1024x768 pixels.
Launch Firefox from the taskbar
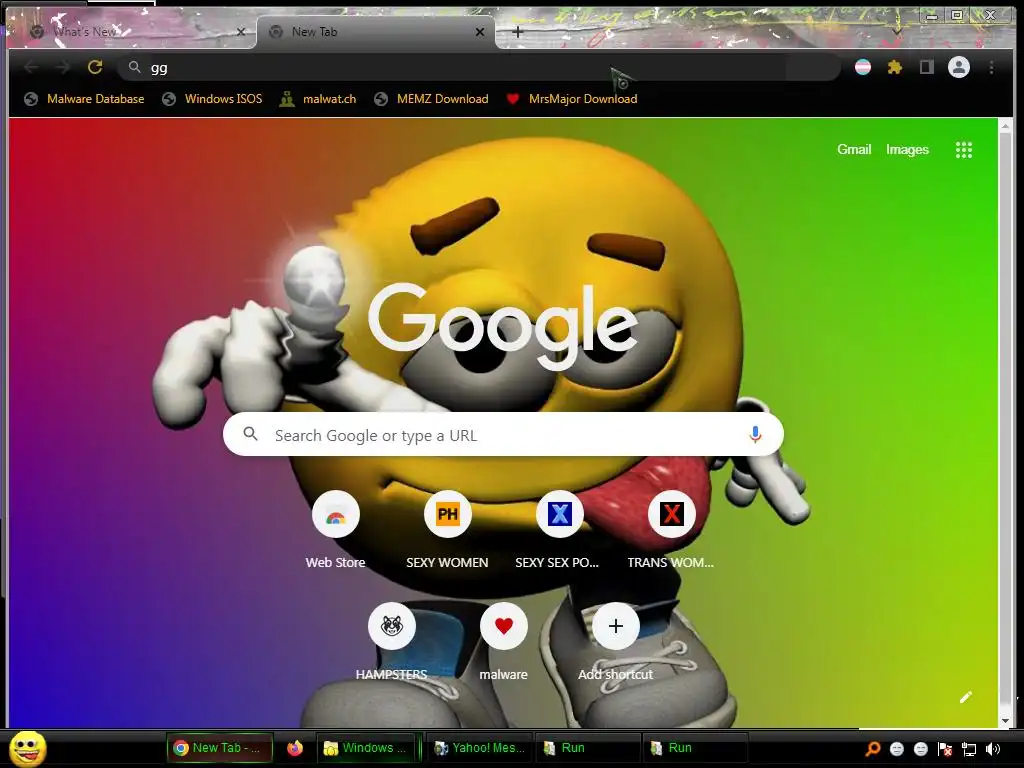(295, 748)
